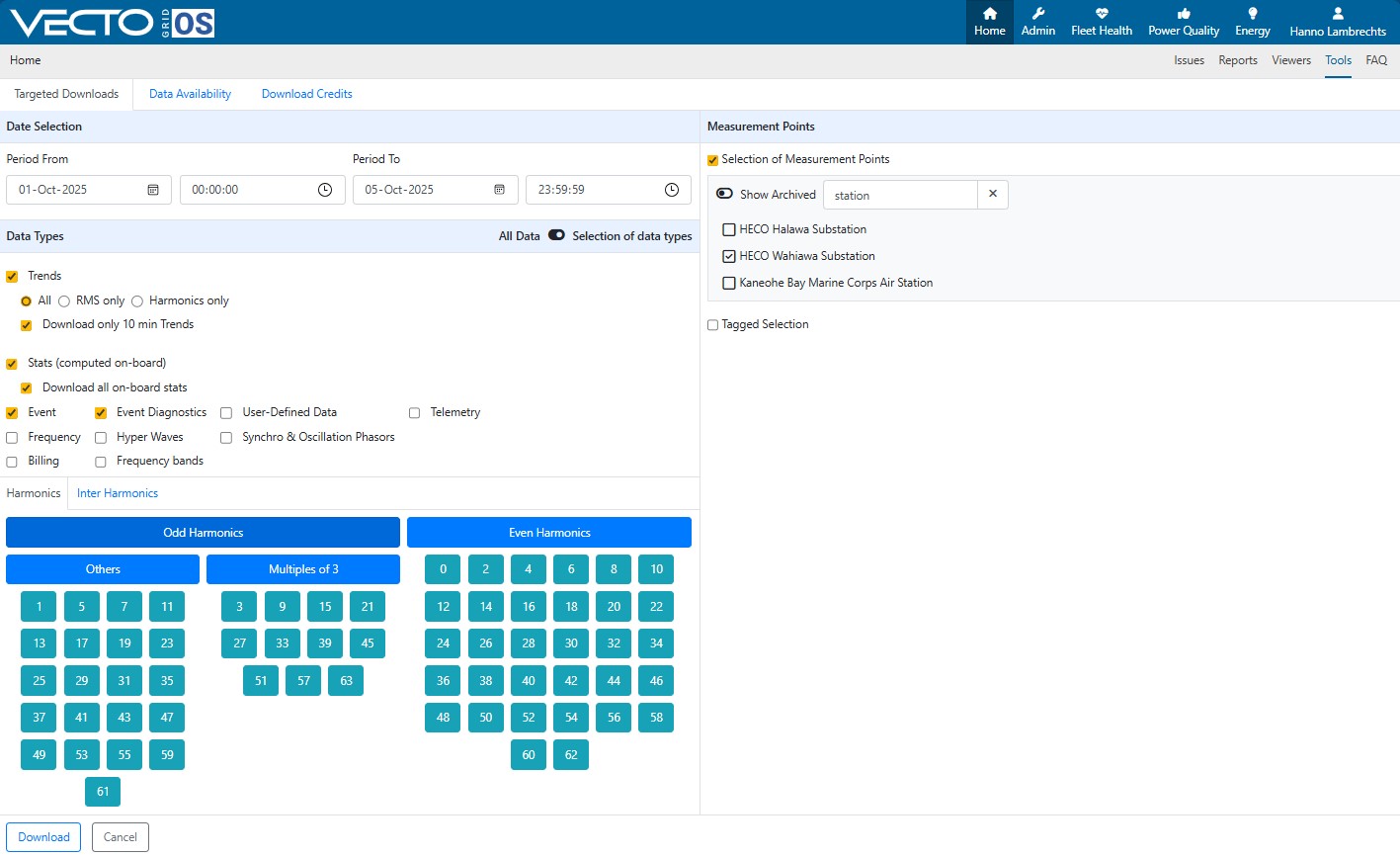1400x857 pixels.
Task: Click the station search input field
Action: [900, 195]
